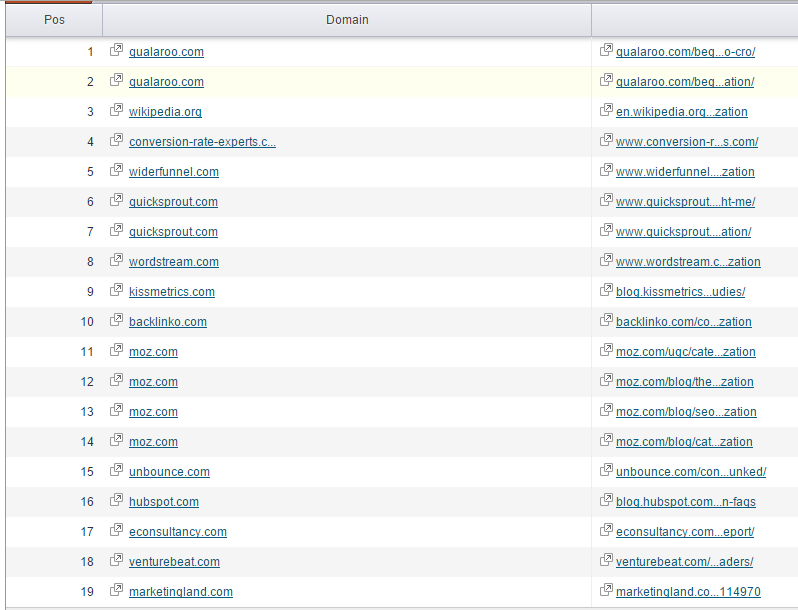
Task: Open external icon beside qualaroo.com in position 2
Action: click(x=117, y=80)
